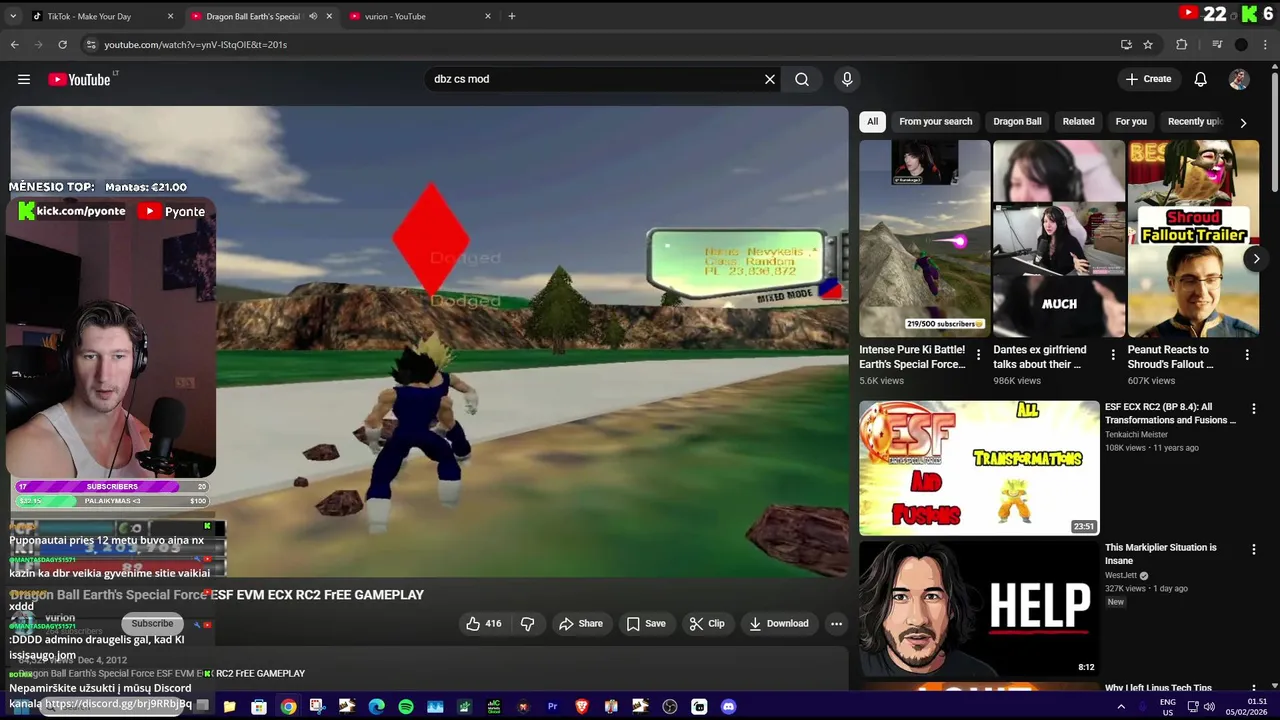Advance the Shorts shelf with arrow
1280x720 pixels.
coord(1256,258)
